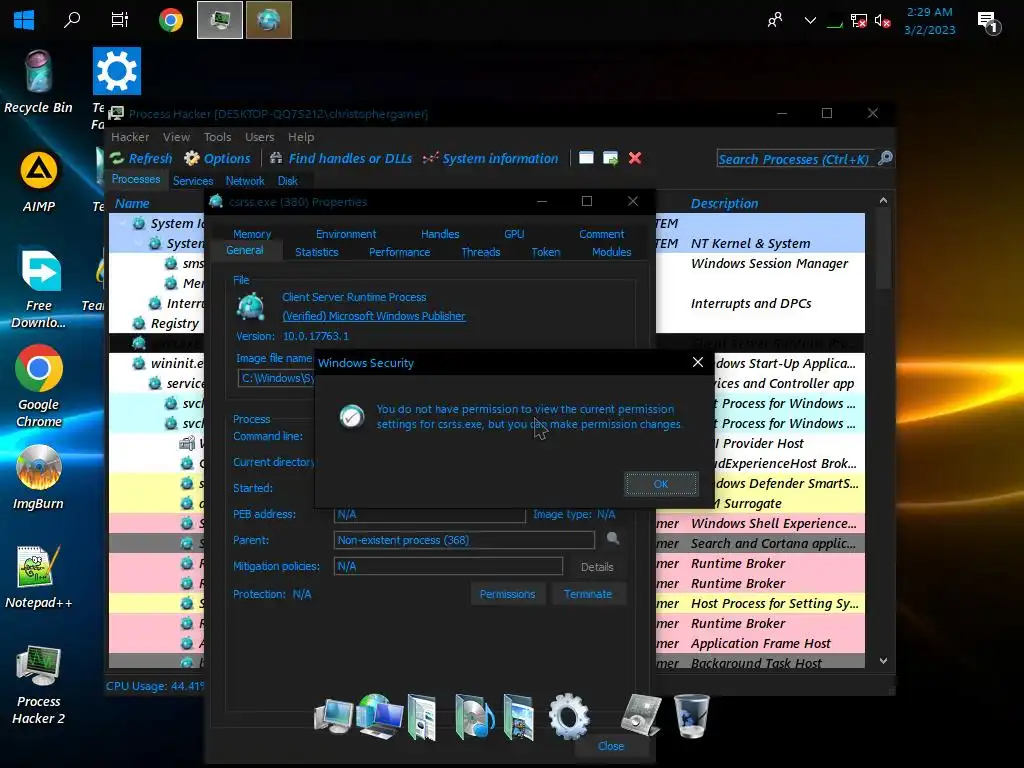Open the Windows Start menu
Screen dimensions: 1024x768
24,20
